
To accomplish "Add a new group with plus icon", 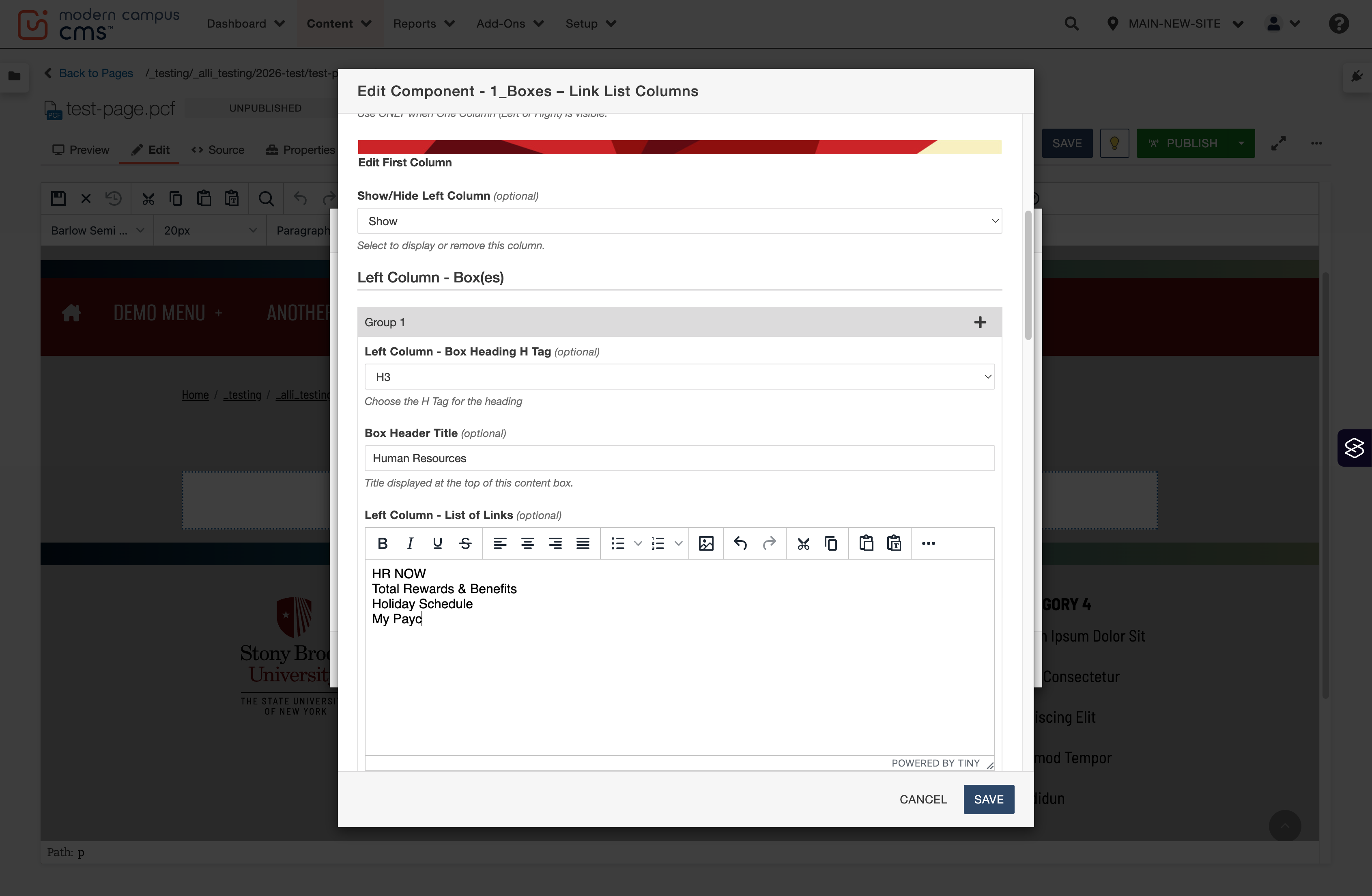I will (x=980, y=322).
